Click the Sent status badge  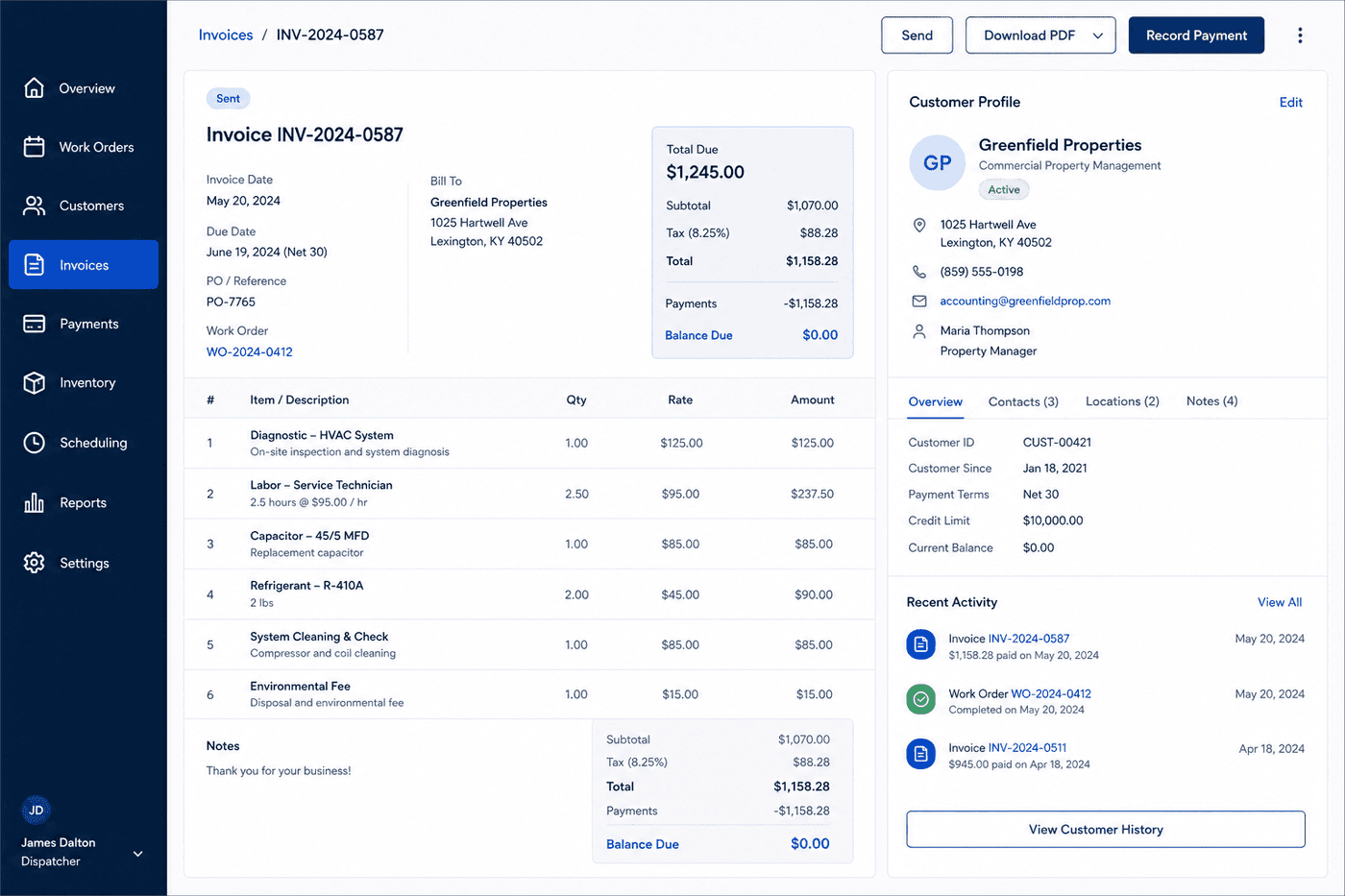[228, 98]
